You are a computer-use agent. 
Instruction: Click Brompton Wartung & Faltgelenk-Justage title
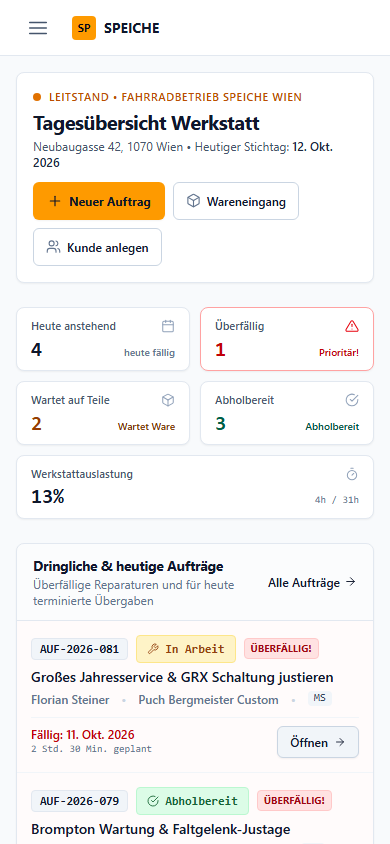[161, 829]
